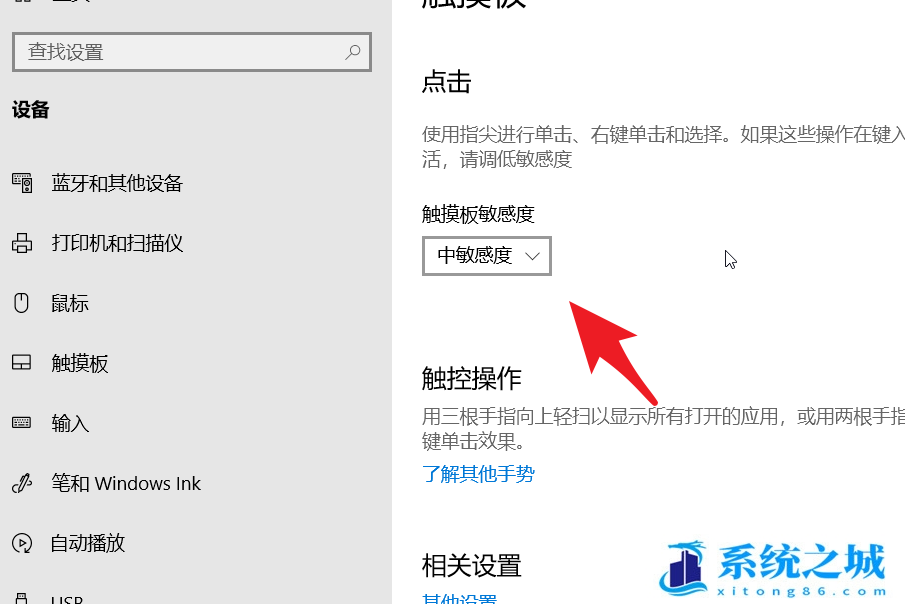Viewport: 905px width, 604px height.
Task: Open the 中敏感度 sensitivity dropdown
Action: (x=487, y=256)
